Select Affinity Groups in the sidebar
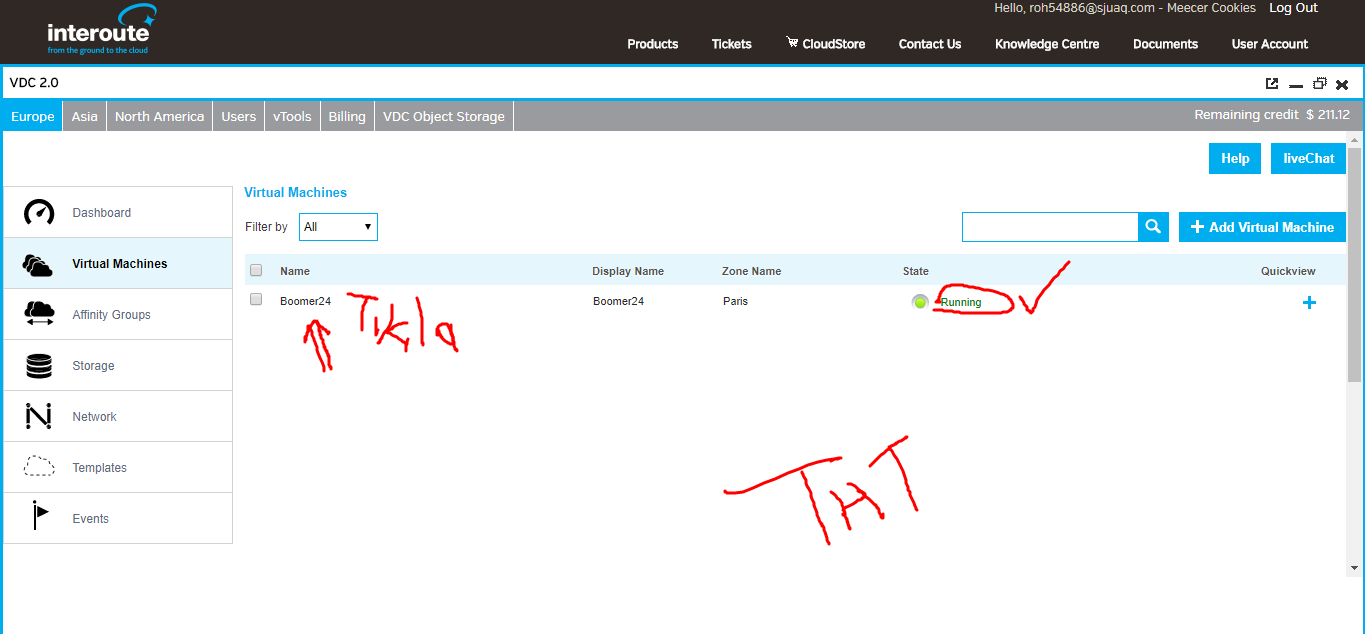Viewport: 1365px width, 634px height. (x=118, y=314)
